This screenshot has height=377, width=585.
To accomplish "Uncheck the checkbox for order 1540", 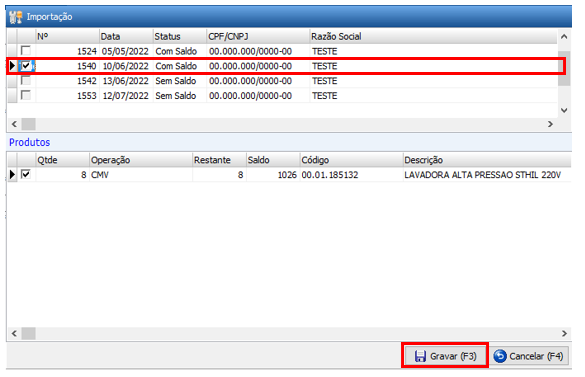I will tap(26, 66).
